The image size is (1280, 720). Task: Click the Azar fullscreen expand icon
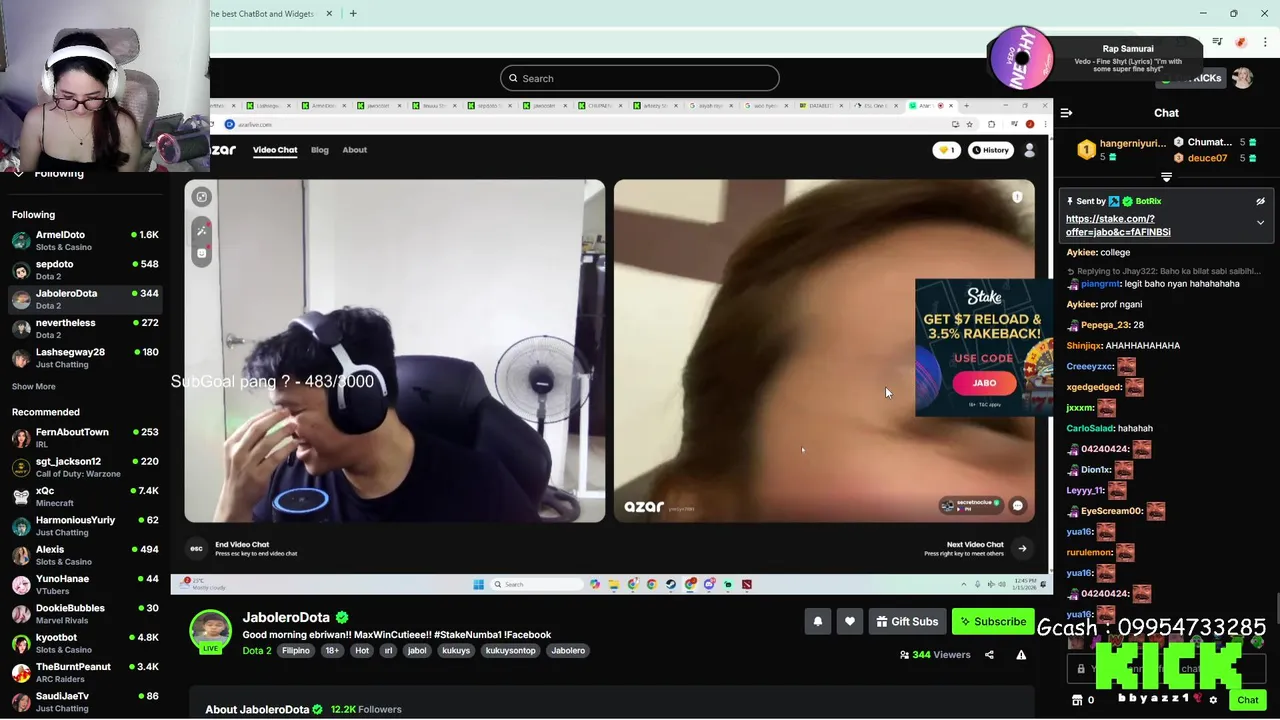pyautogui.click(x=202, y=197)
